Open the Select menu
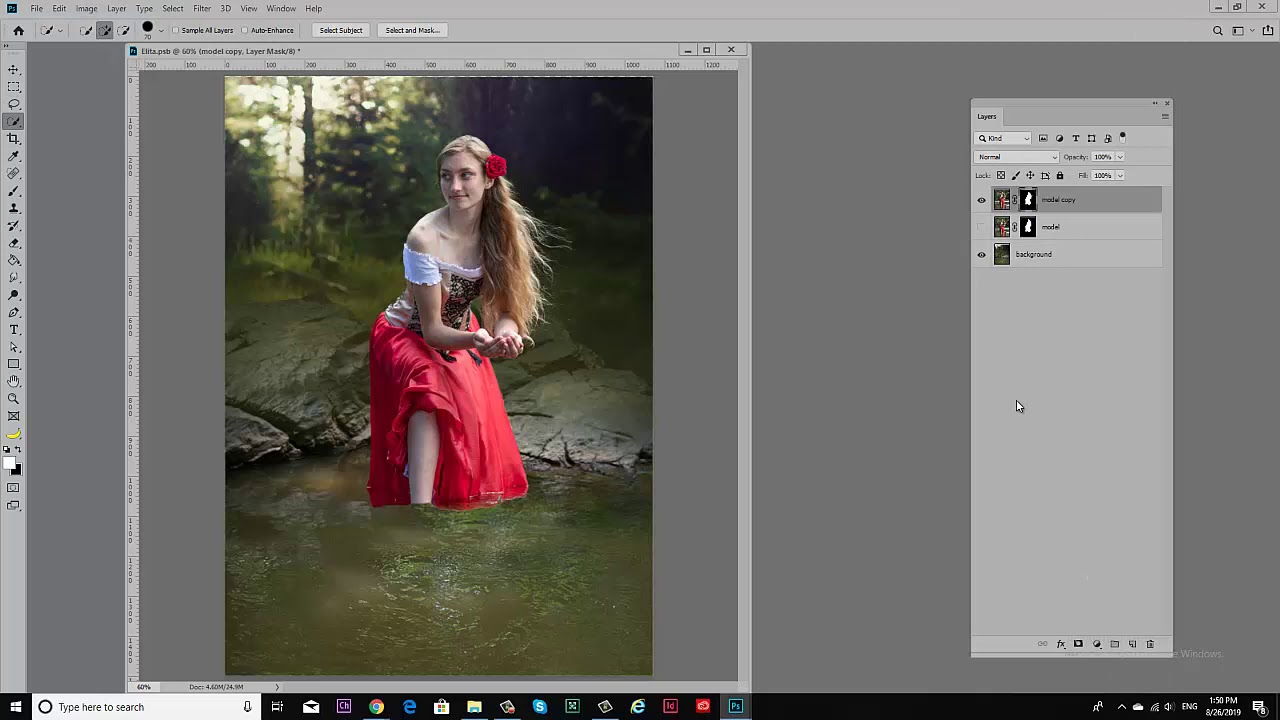Viewport: 1280px width, 720px height. pos(173,8)
